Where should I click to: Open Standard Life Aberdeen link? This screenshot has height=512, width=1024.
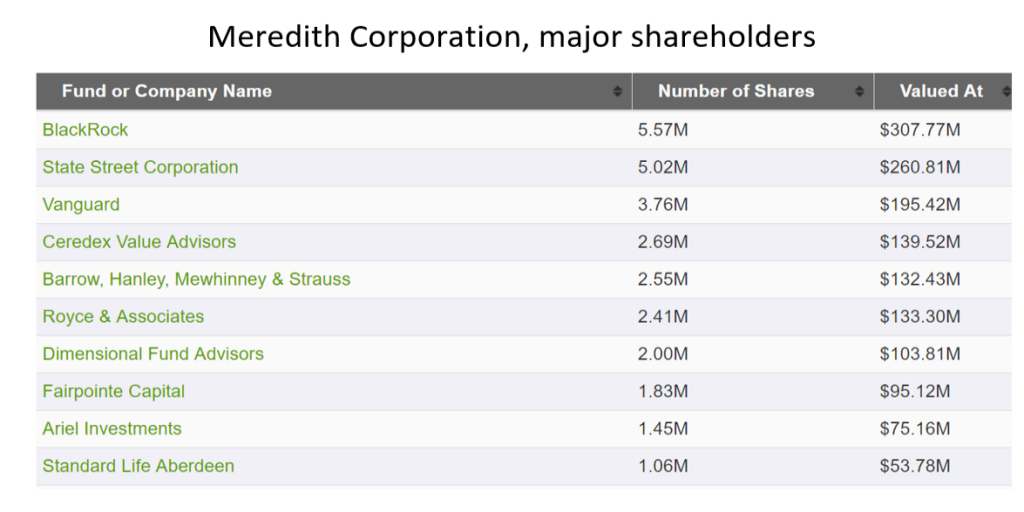point(138,466)
